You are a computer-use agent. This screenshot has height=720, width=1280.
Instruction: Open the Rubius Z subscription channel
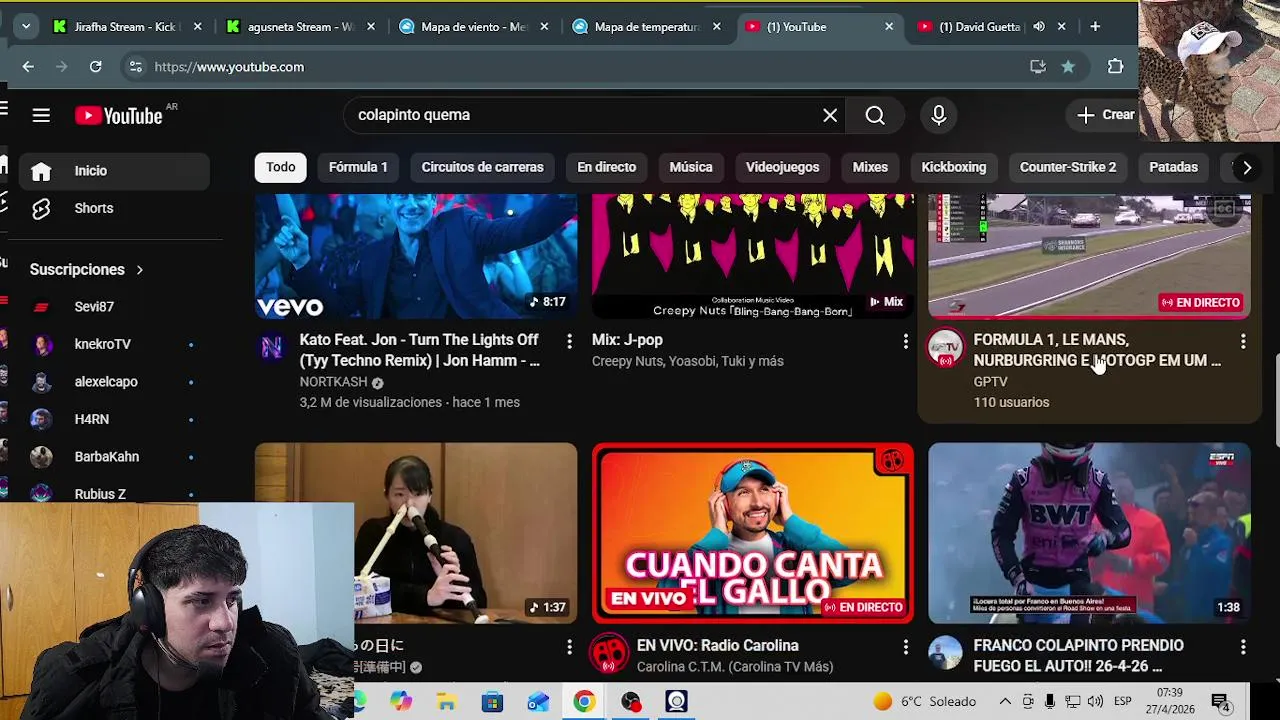coord(114,493)
